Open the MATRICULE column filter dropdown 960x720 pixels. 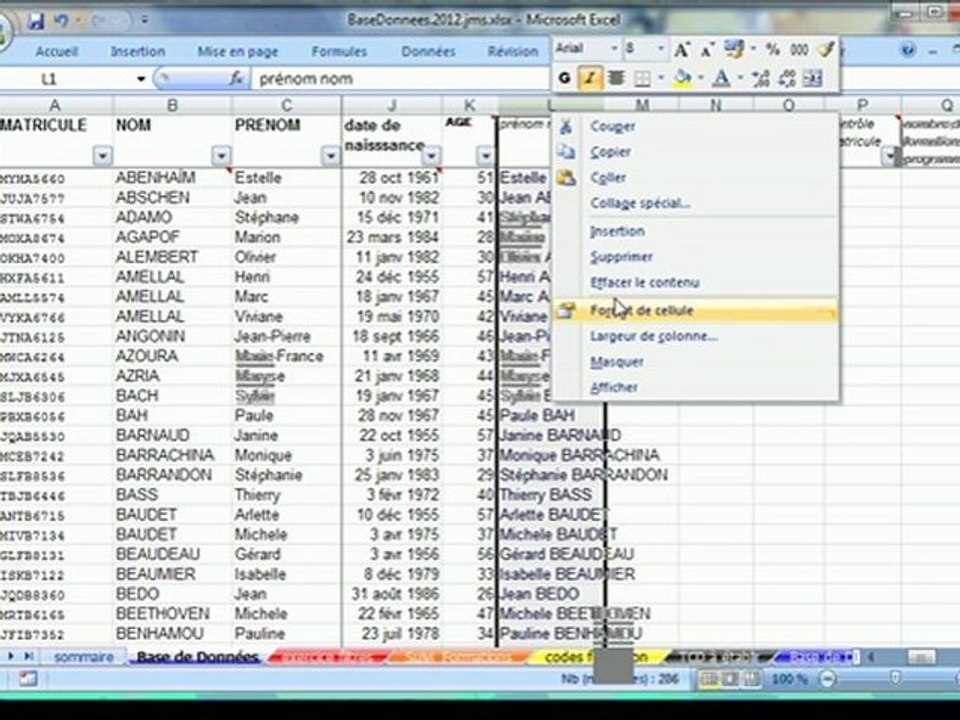point(103,156)
